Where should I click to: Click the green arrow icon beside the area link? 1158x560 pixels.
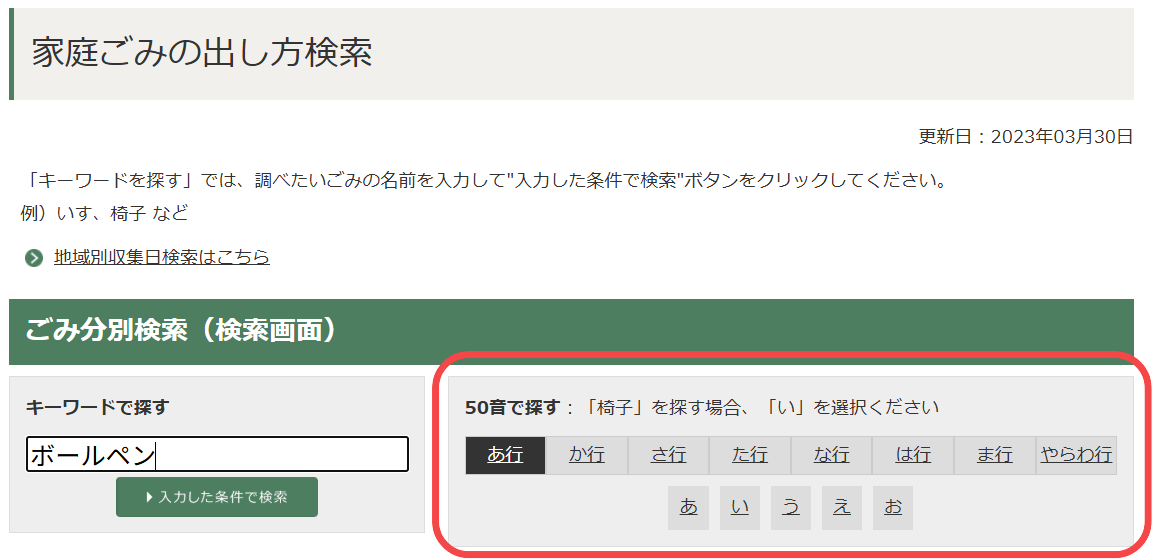[34, 258]
